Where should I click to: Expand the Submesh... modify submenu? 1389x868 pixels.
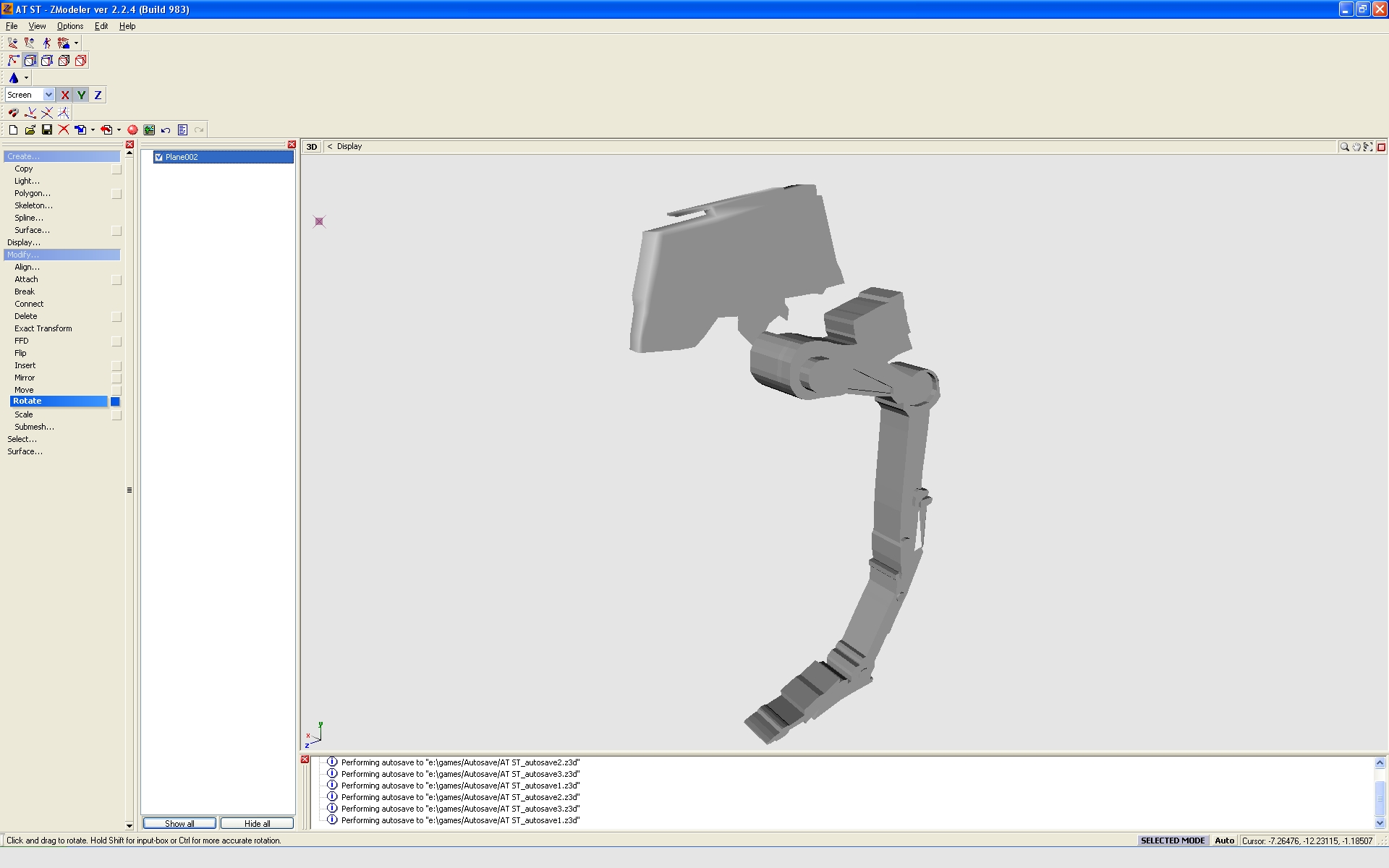34,427
